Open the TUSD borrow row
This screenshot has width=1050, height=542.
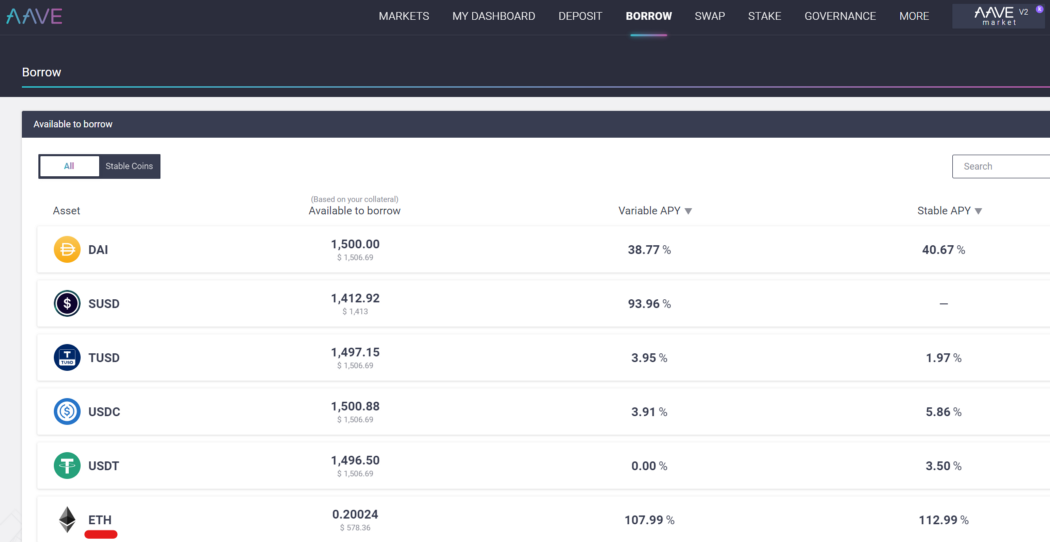(543, 358)
